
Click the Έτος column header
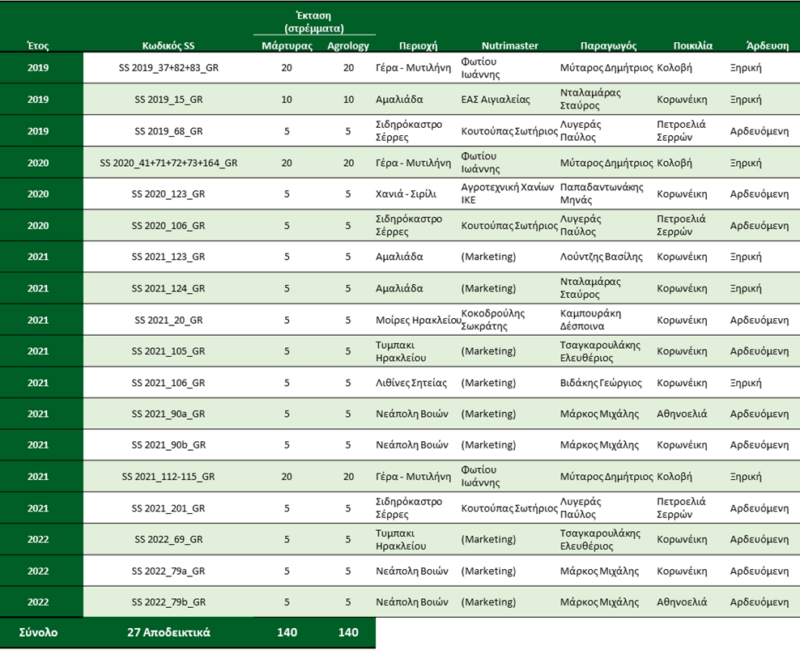tap(38, 46)
